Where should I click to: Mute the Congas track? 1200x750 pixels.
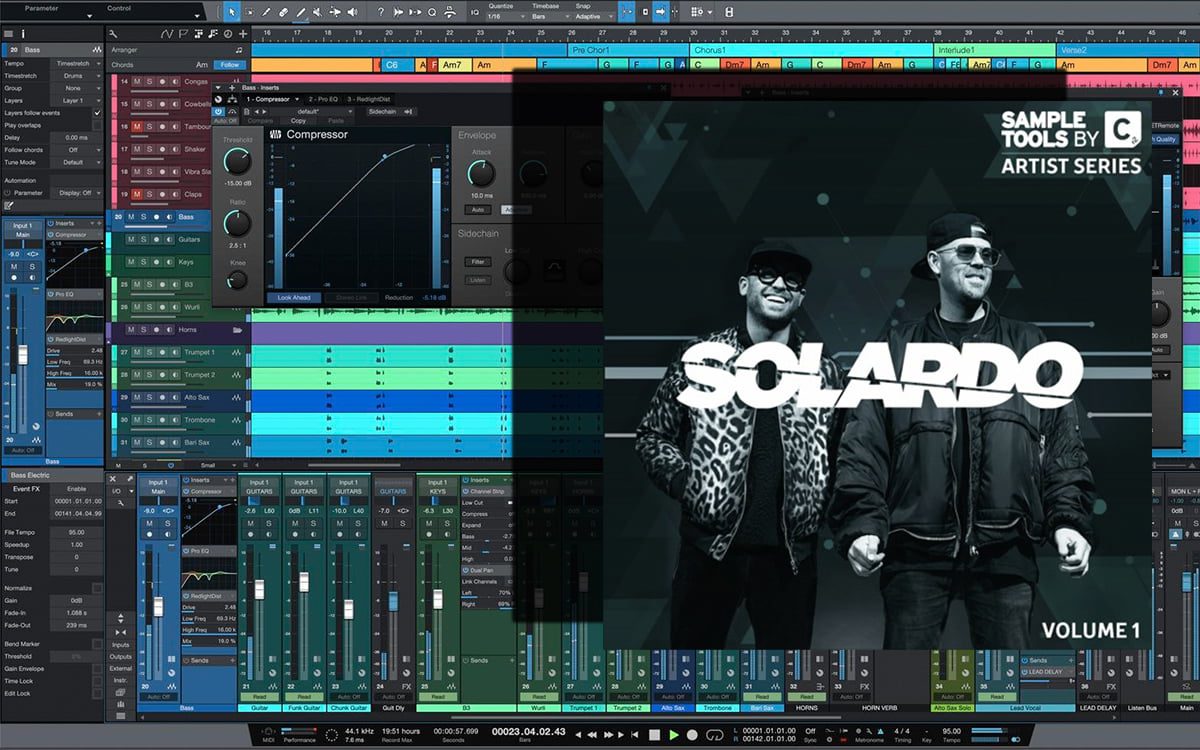[x=137, y=81]
